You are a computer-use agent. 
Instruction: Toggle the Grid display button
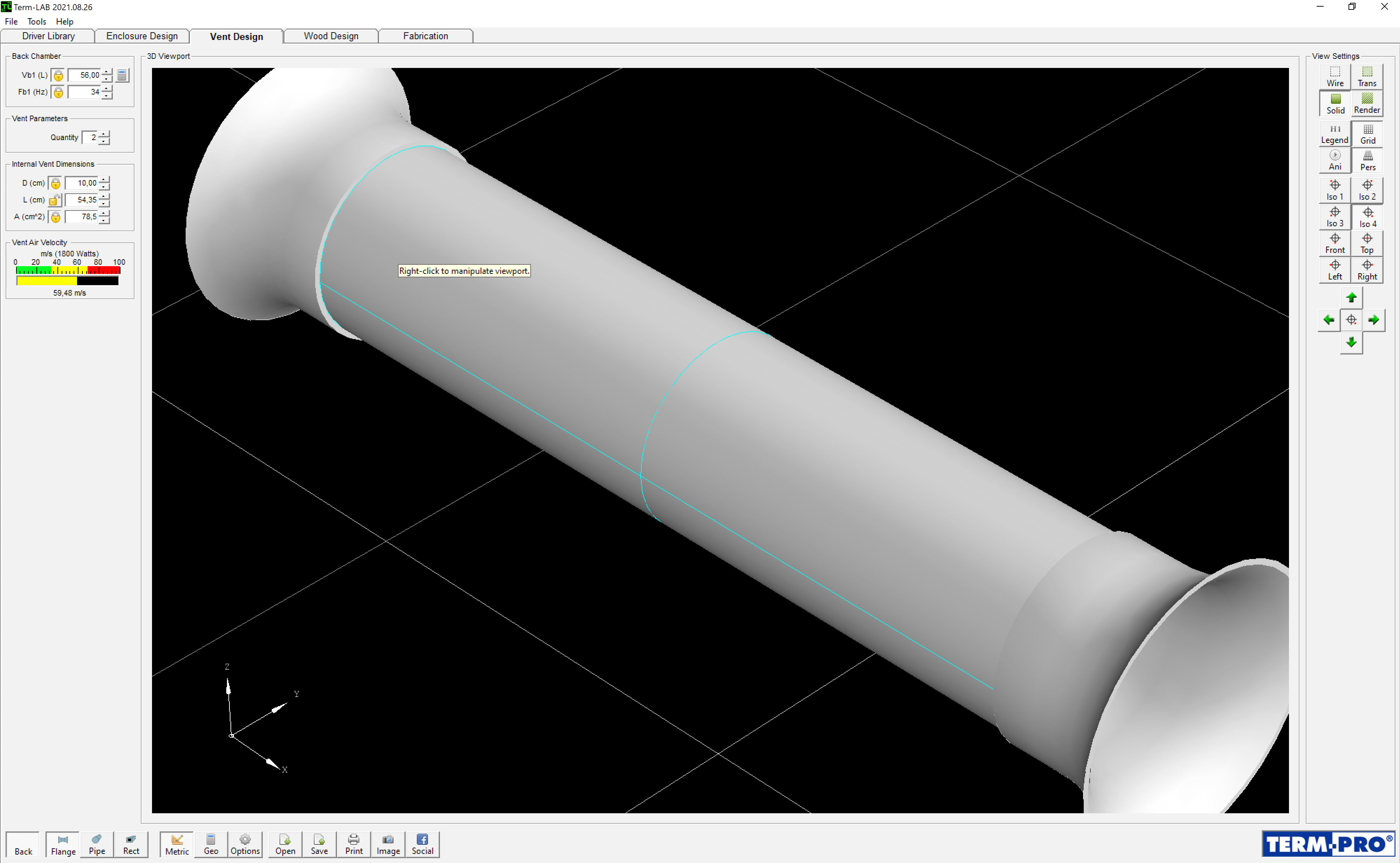coord(1367,133)
